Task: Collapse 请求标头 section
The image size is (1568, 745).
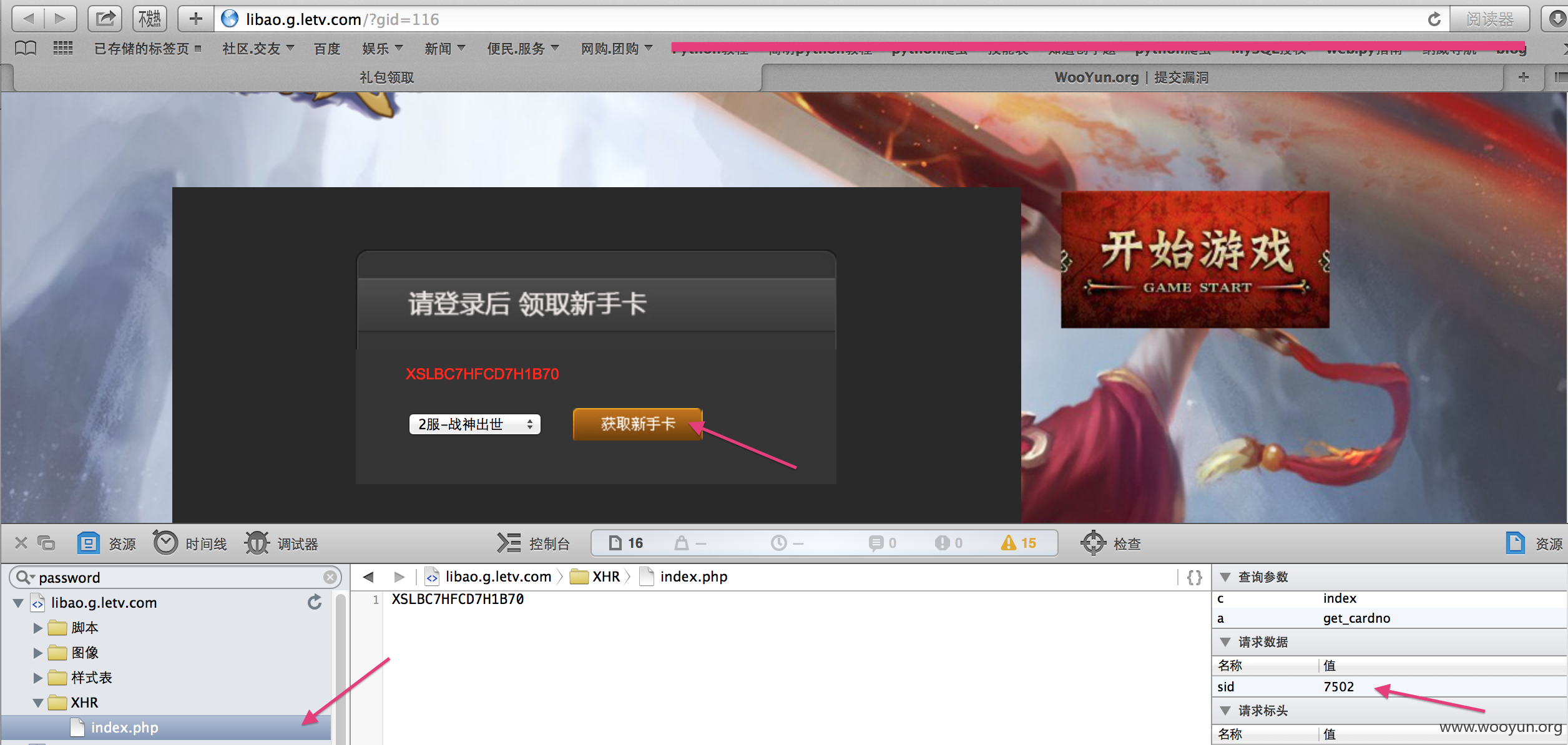Action: pos(1225,711)
